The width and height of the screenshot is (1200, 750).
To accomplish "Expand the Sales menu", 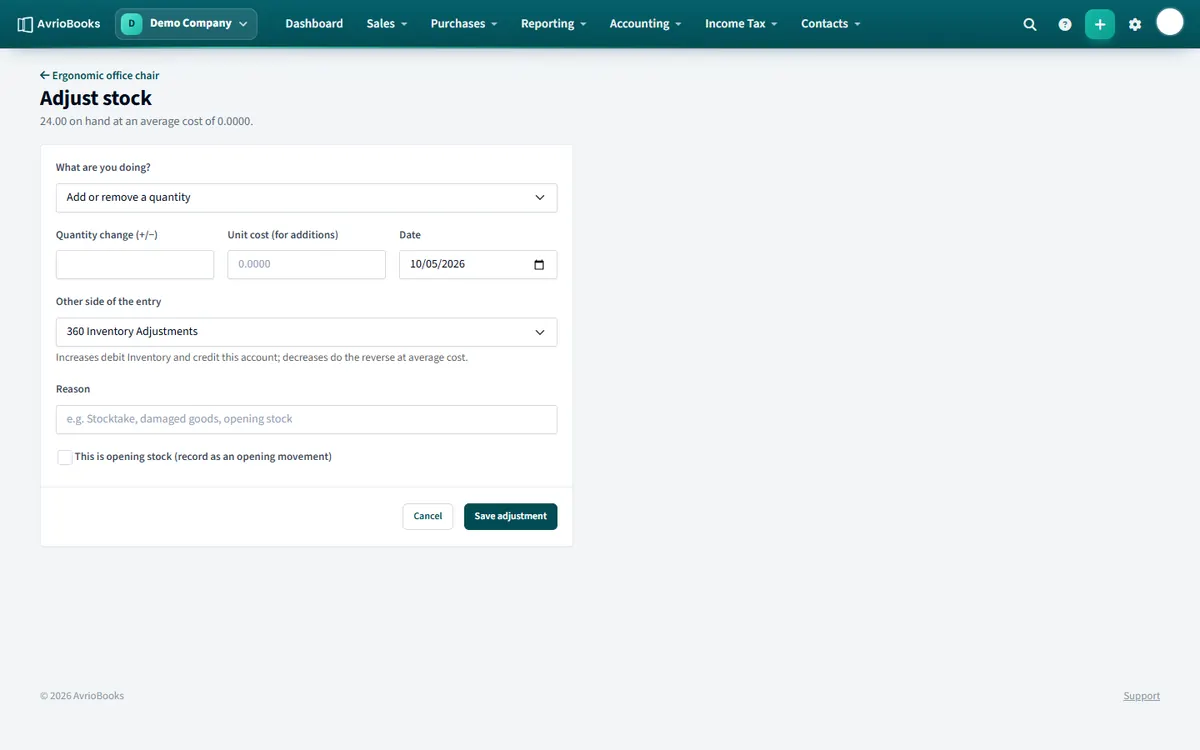I will (x=387, y=24).
